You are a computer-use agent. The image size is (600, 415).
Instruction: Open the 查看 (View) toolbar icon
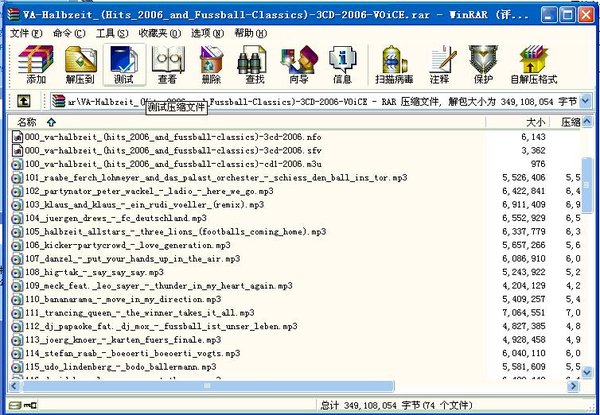[168, 64]
